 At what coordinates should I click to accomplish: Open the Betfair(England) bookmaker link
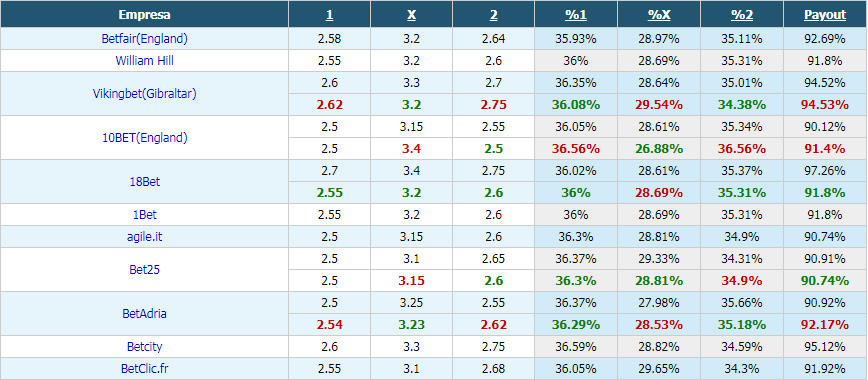click(x=144, y=39)
